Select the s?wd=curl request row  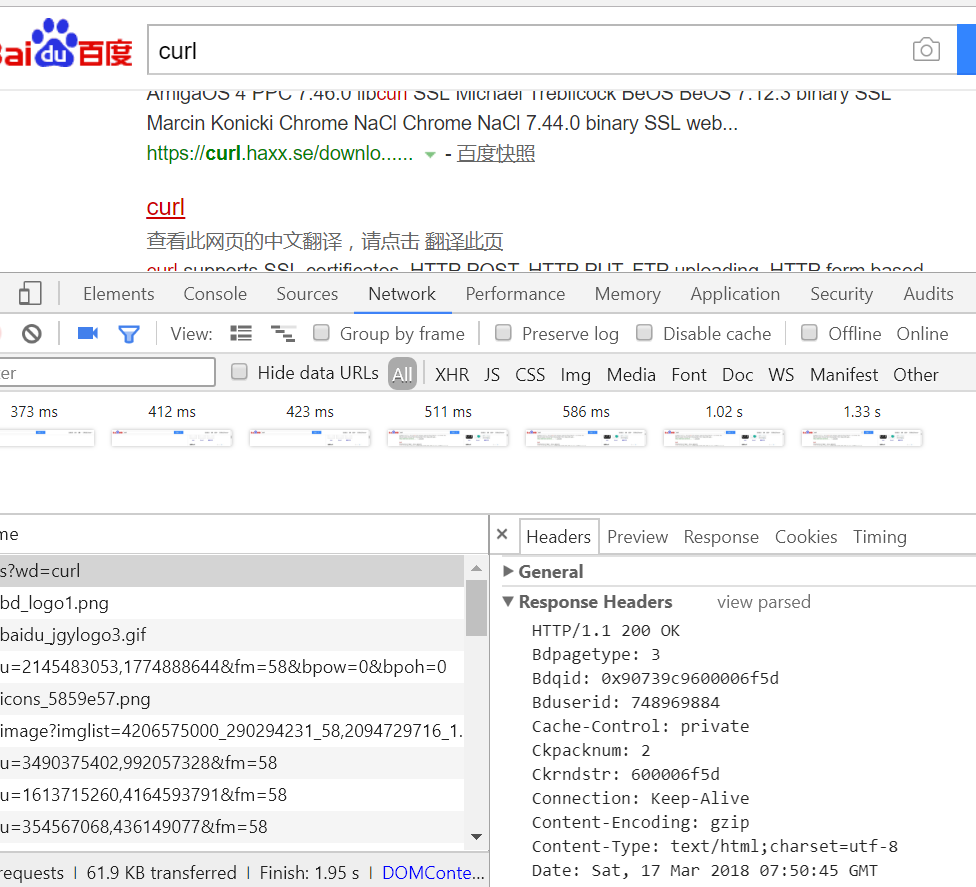[232, 571]
